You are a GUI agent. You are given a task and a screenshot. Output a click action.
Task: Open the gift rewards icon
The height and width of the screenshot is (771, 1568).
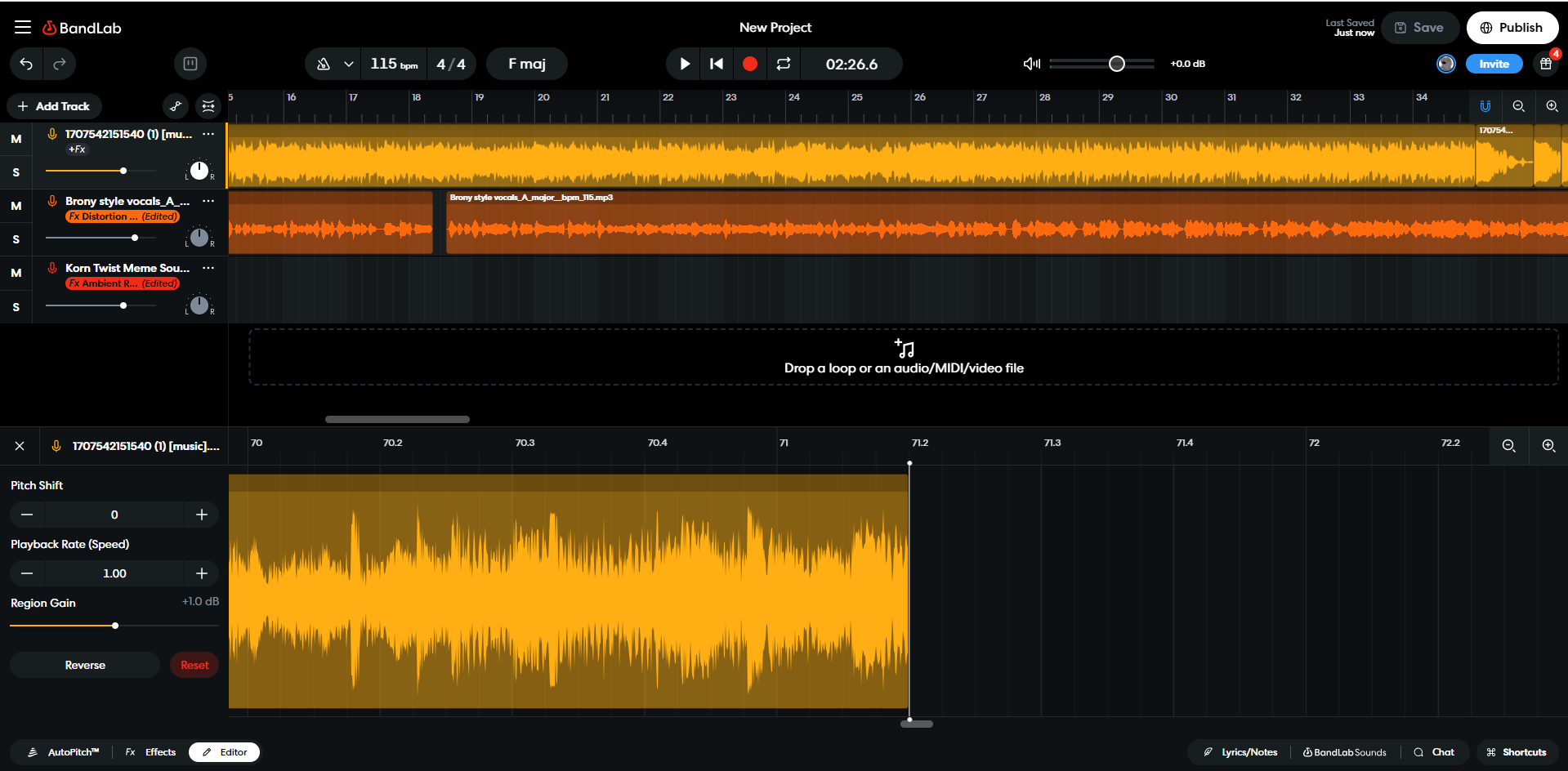click(1545, 64)
